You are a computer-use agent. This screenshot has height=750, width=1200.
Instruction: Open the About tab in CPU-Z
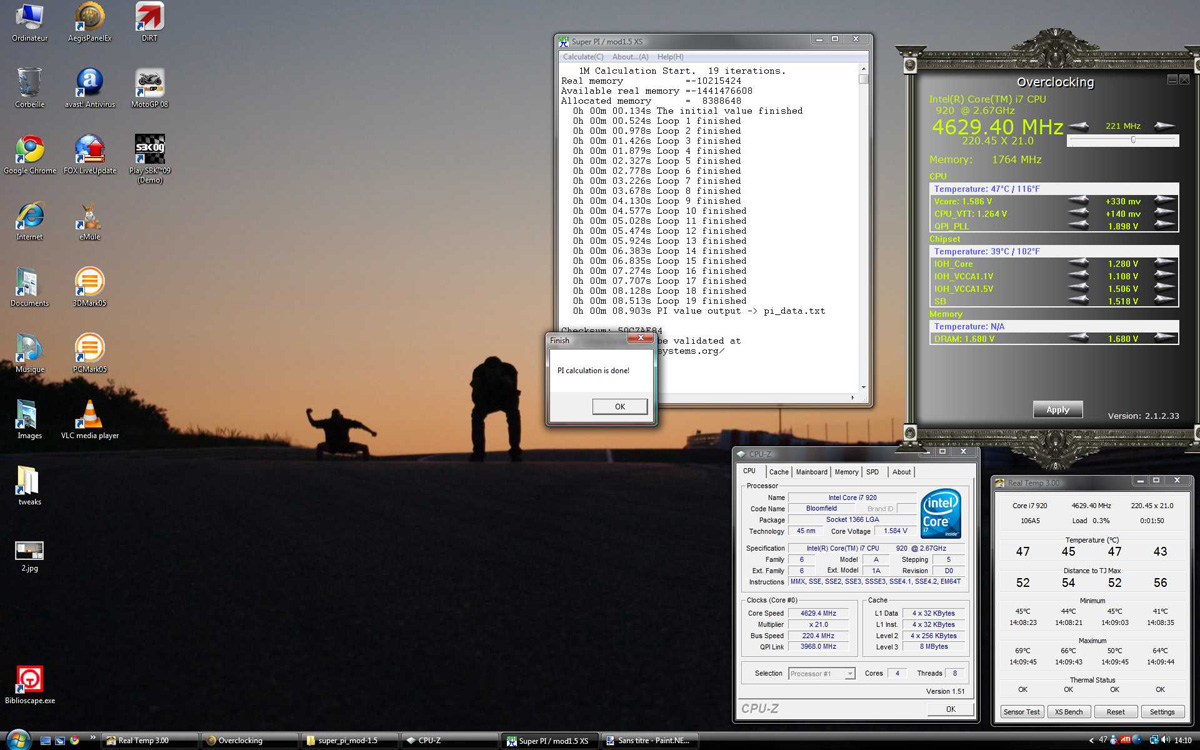[902, 472]
